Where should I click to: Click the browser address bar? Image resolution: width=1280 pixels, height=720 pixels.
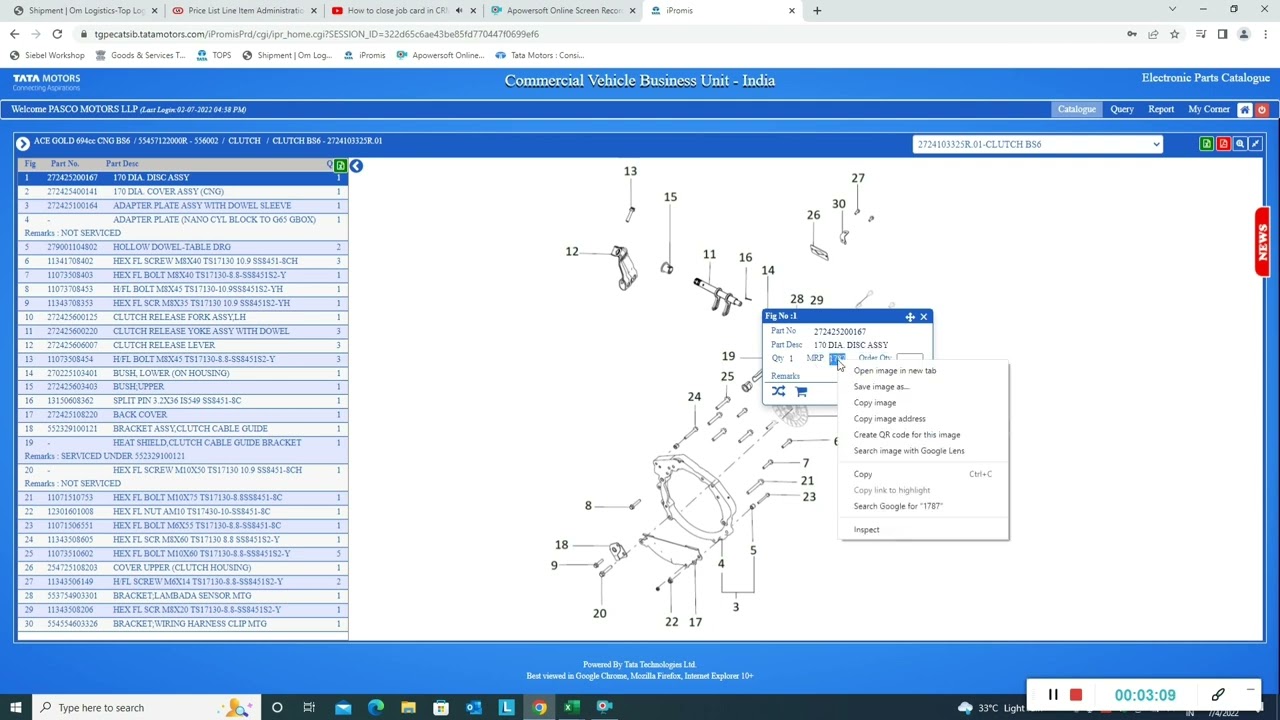click(600, 34)
